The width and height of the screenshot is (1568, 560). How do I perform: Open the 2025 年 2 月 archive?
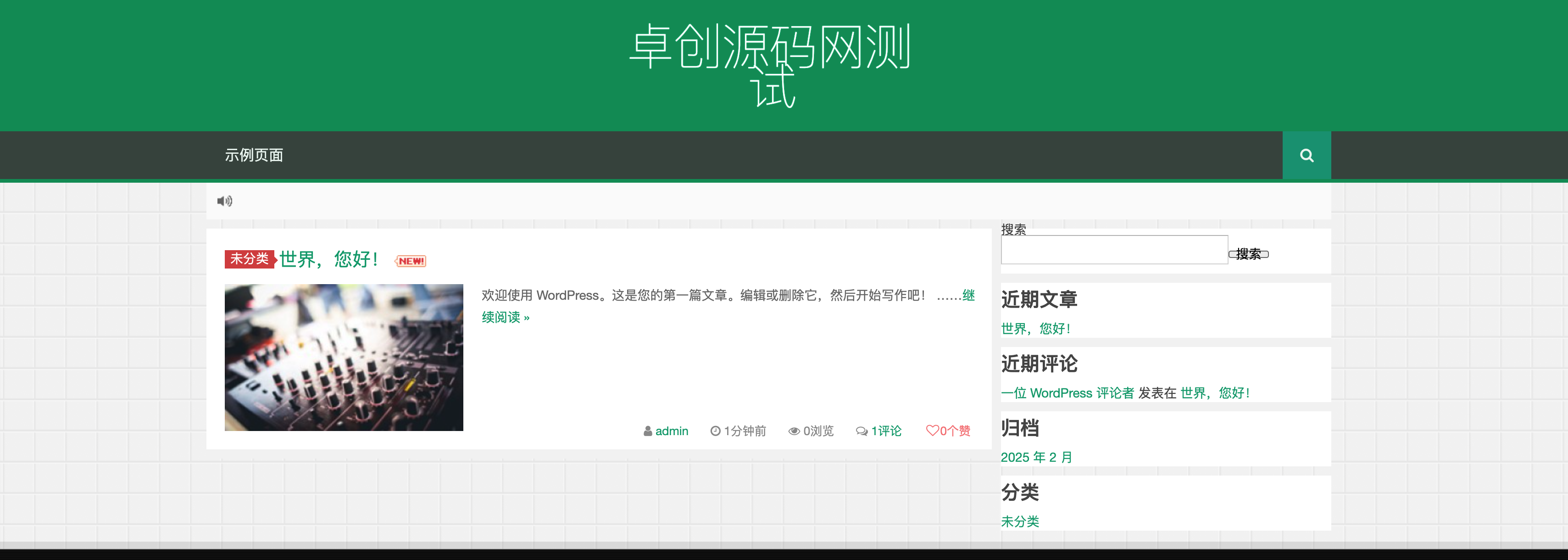point(1037,457)
